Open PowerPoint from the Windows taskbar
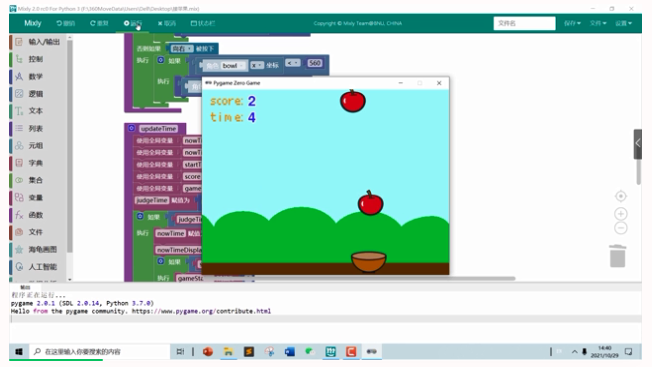The image size is (652, 367). pos(208,352)
